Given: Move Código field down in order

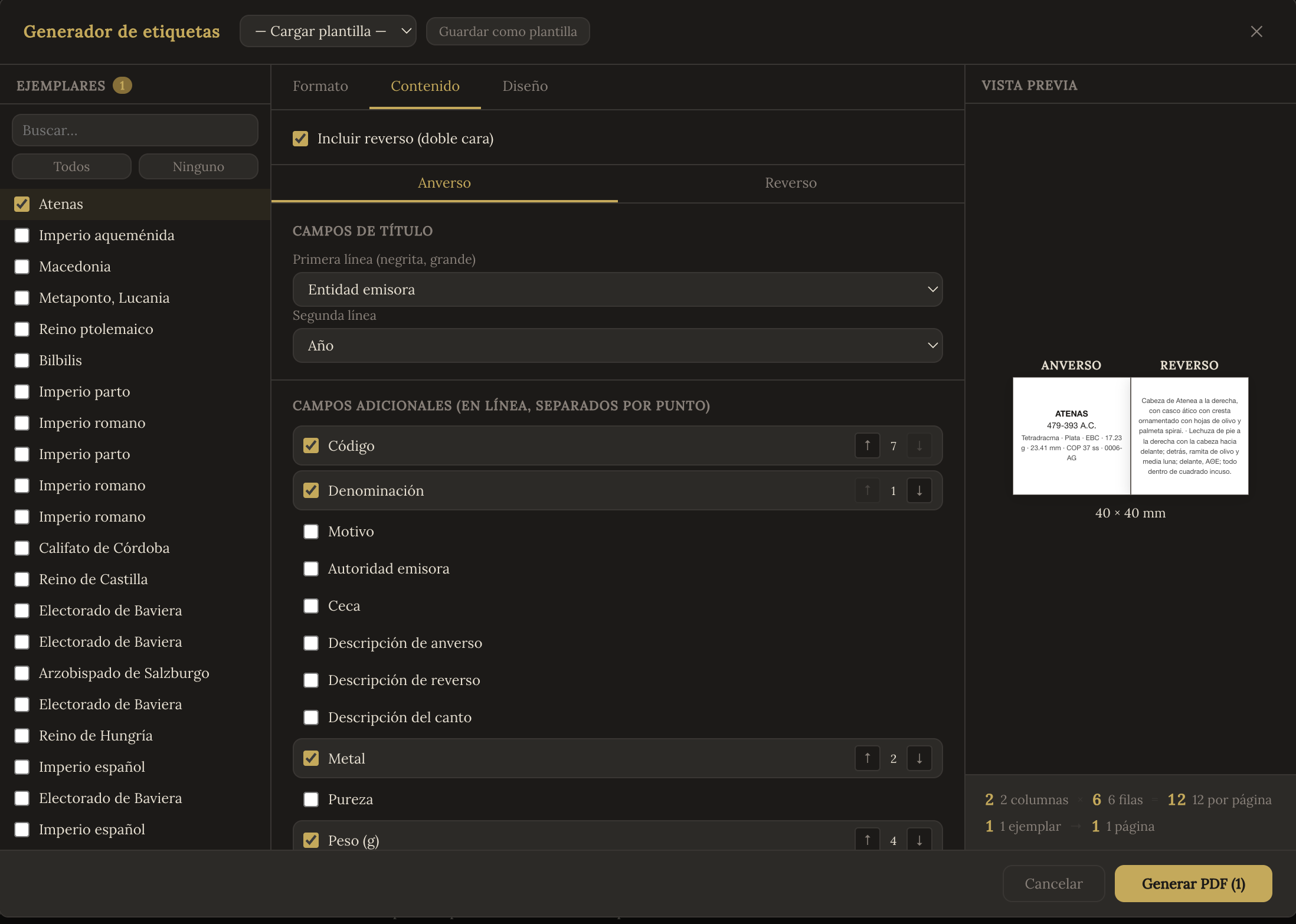Looking at the screenshot, I should [919, 445].
